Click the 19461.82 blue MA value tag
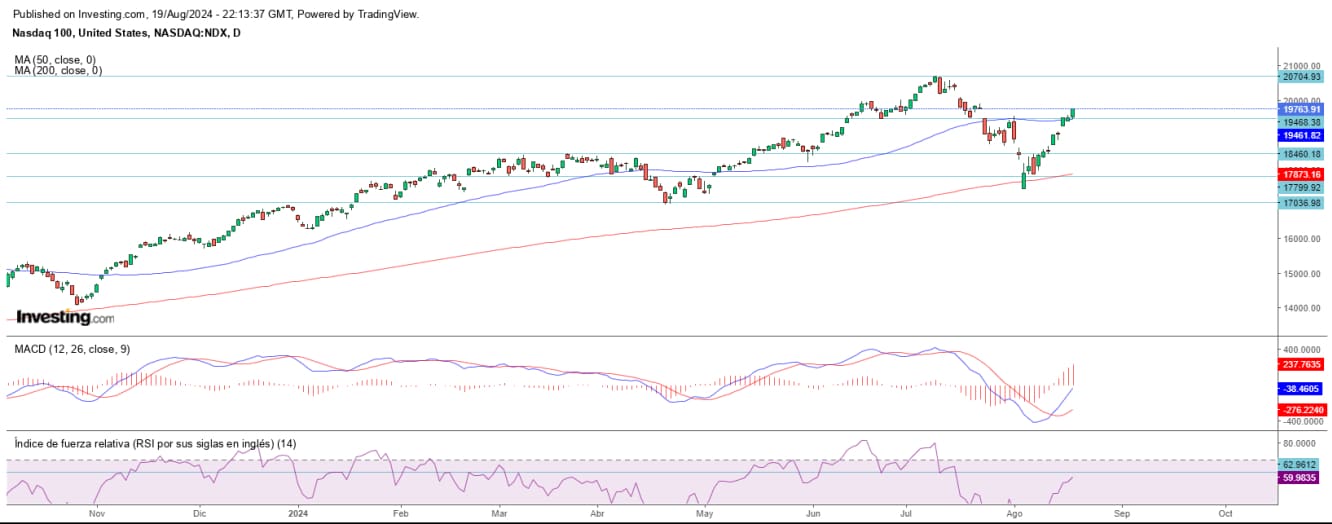Screen dimensions: 1332x524 point(1302,134)
